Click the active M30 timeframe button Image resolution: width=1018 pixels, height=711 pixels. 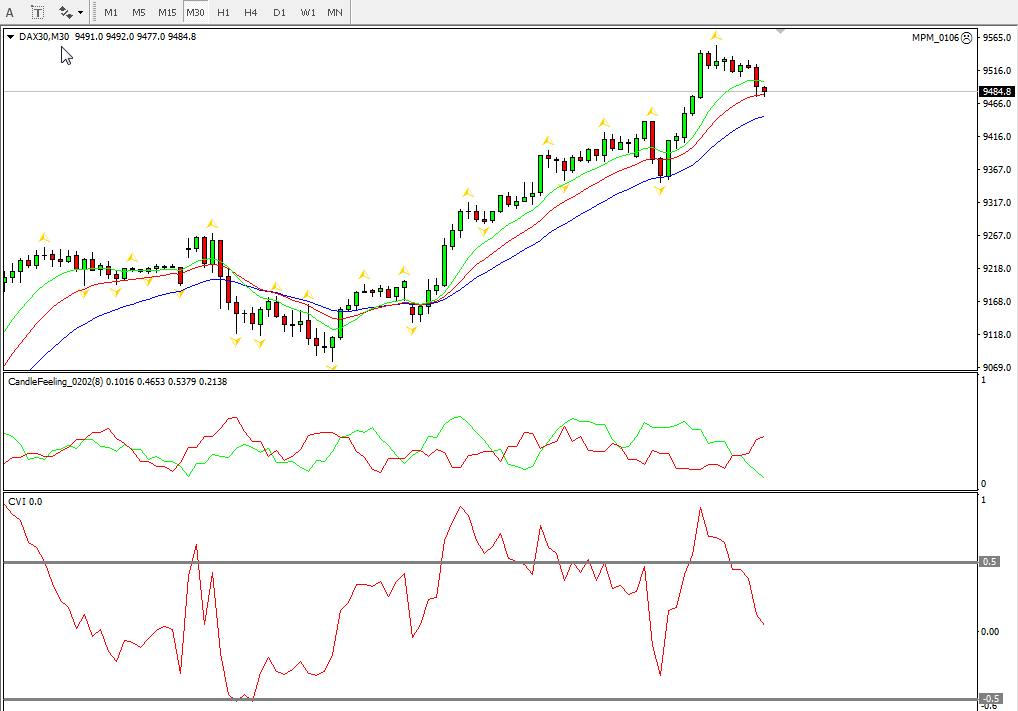[x=195, y=12]
